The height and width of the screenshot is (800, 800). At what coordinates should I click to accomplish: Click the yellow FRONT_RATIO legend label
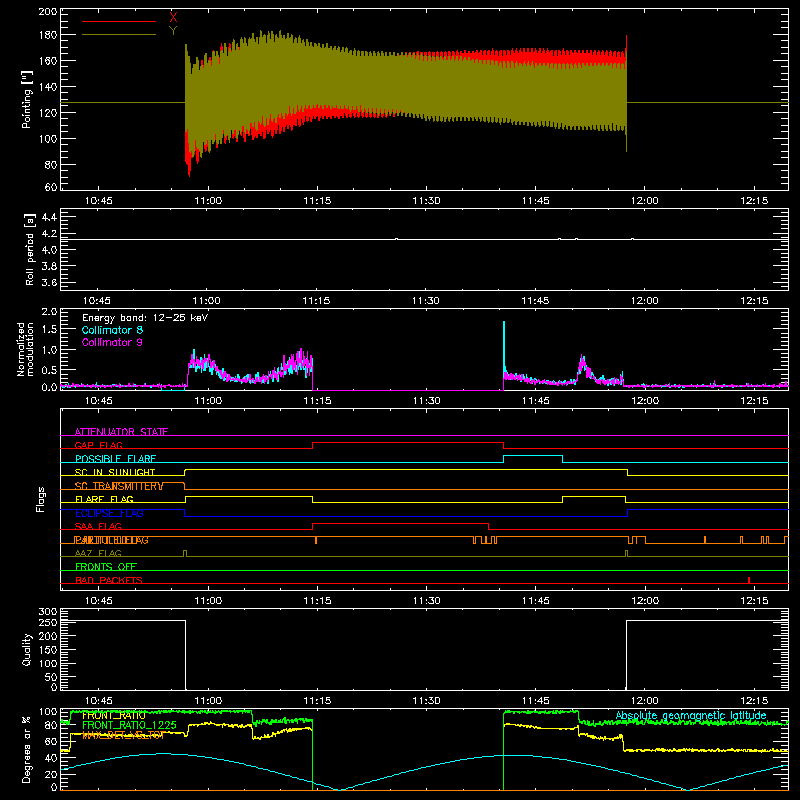click(x=114, y=715)
